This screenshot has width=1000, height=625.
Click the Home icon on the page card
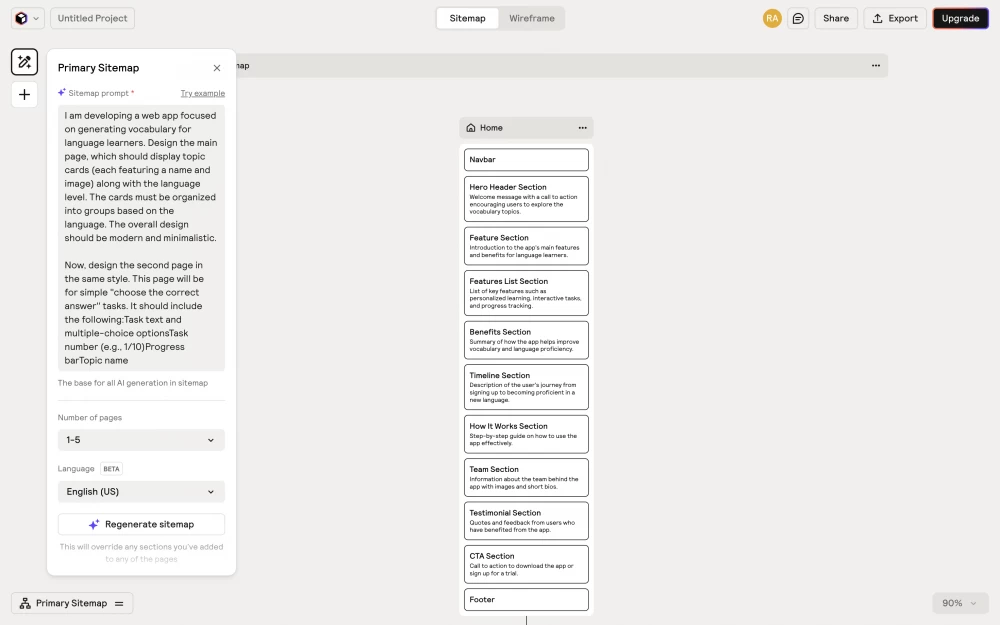470,127
